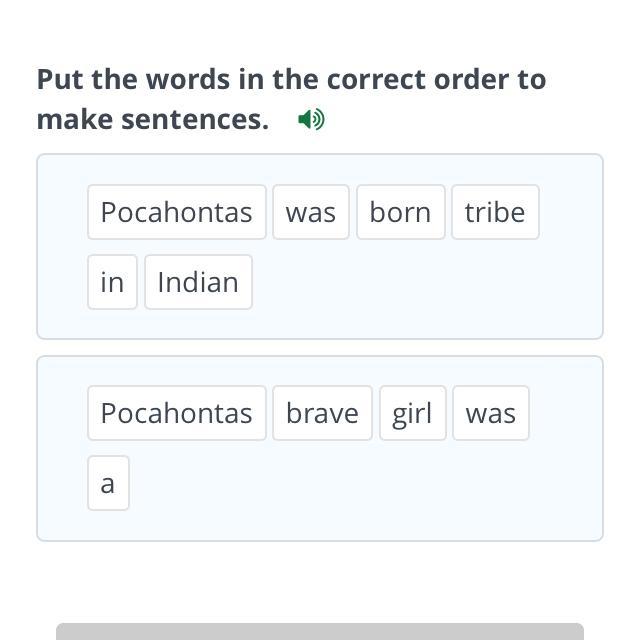
Task: Click the 'girl' word tile
Action: tap(412, 413)
